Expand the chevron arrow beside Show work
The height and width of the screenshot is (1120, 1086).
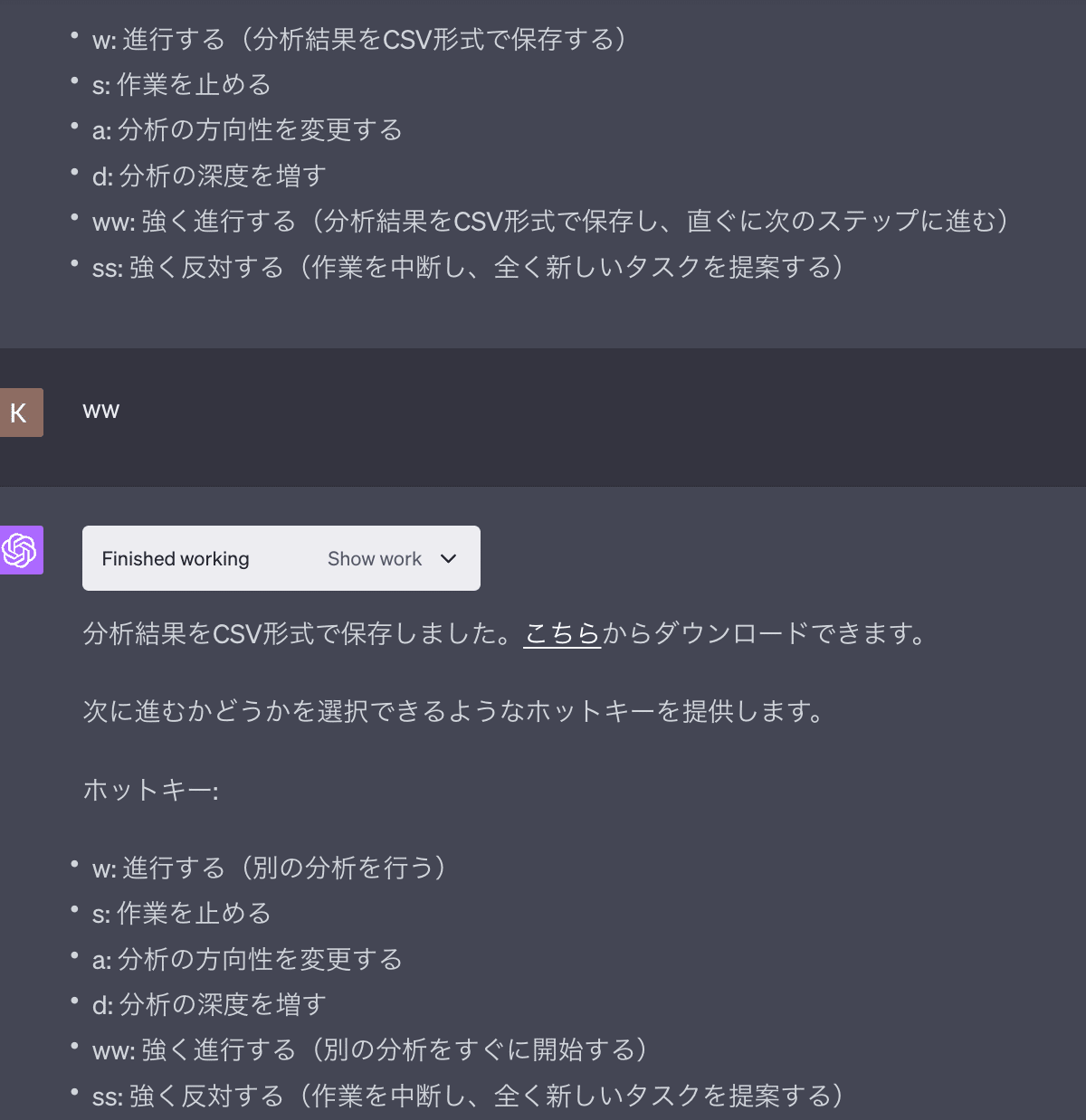click(x=448, y=559)
